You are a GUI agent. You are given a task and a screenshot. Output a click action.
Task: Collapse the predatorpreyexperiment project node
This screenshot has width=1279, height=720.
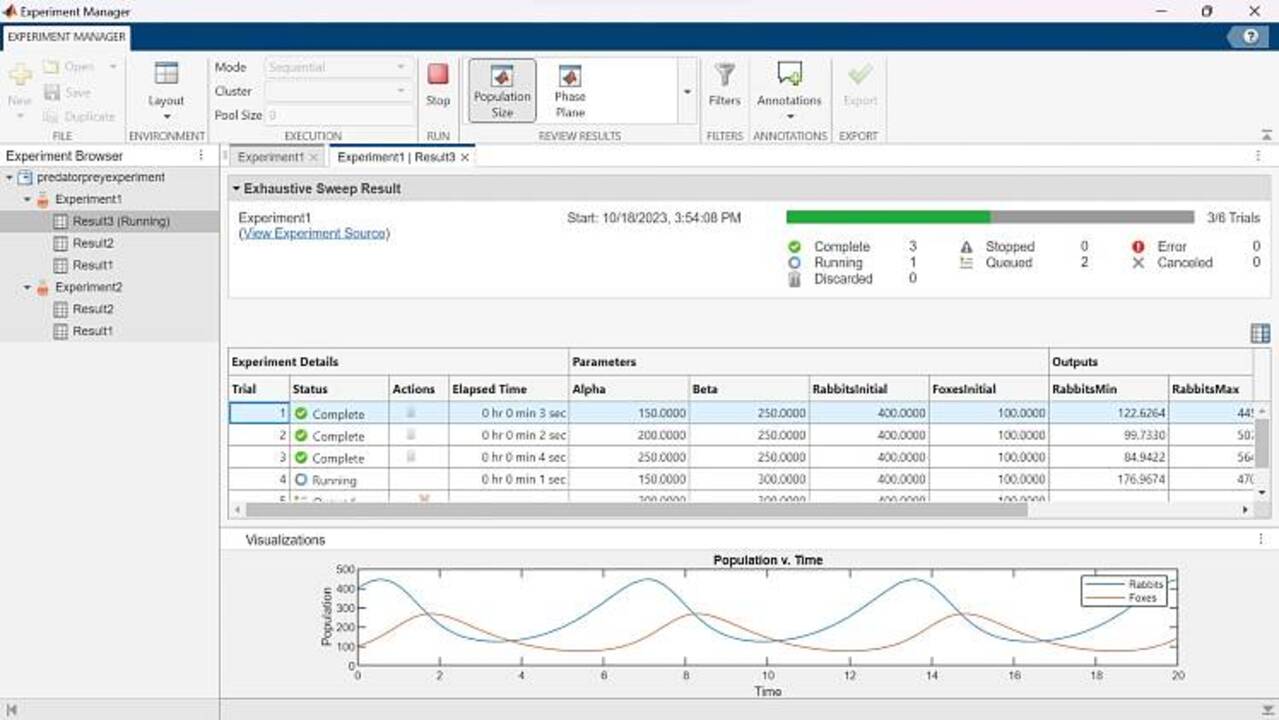pos(10,177)
